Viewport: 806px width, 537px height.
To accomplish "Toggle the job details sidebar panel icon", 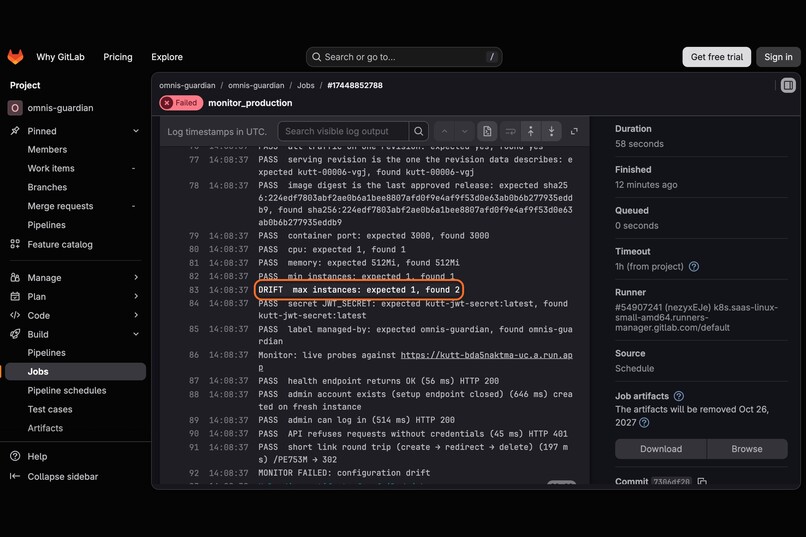I will (788, 85).
